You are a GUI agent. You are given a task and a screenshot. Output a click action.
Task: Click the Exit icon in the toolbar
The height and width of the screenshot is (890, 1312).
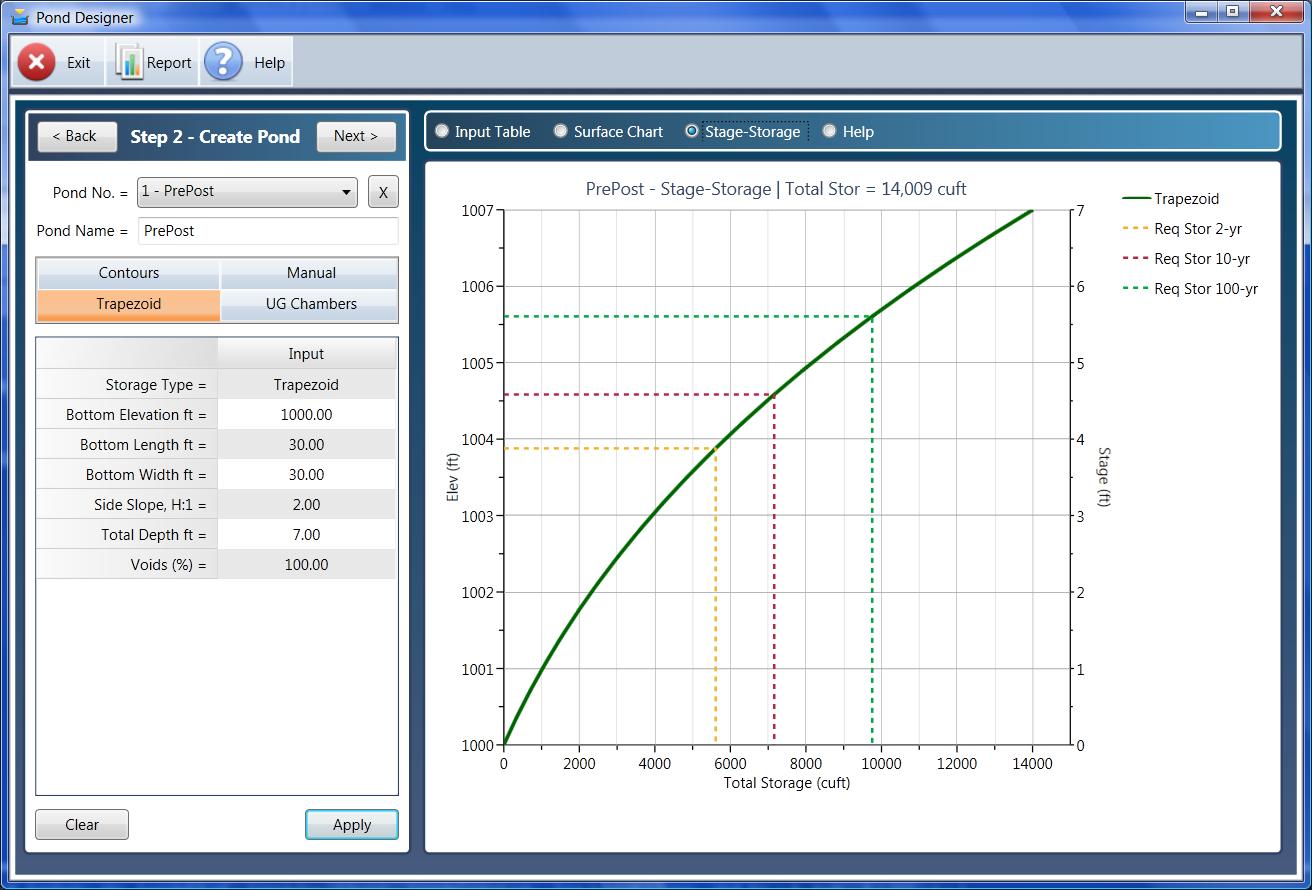[x=37, y=61]
